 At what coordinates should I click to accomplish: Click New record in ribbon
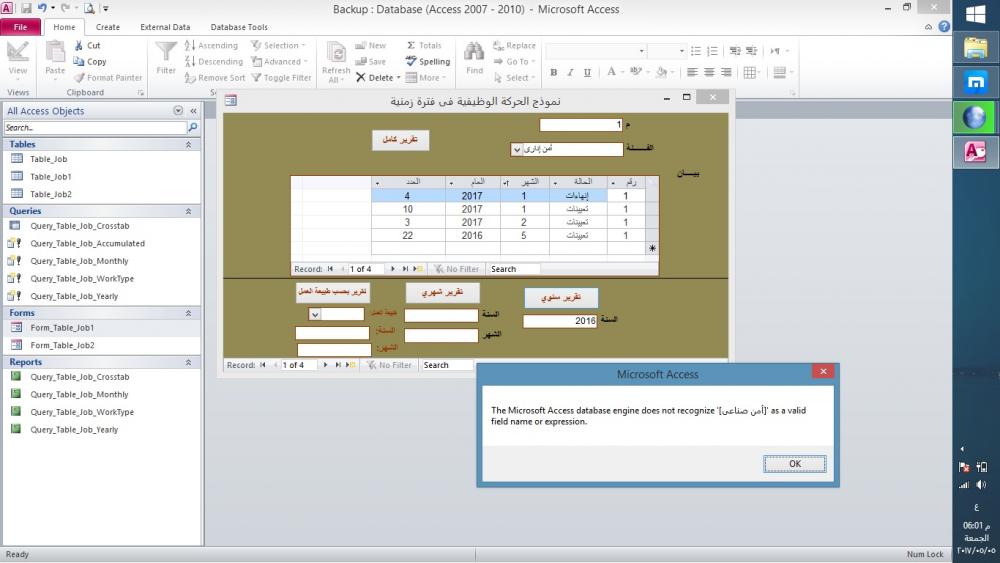pos(371,45)
